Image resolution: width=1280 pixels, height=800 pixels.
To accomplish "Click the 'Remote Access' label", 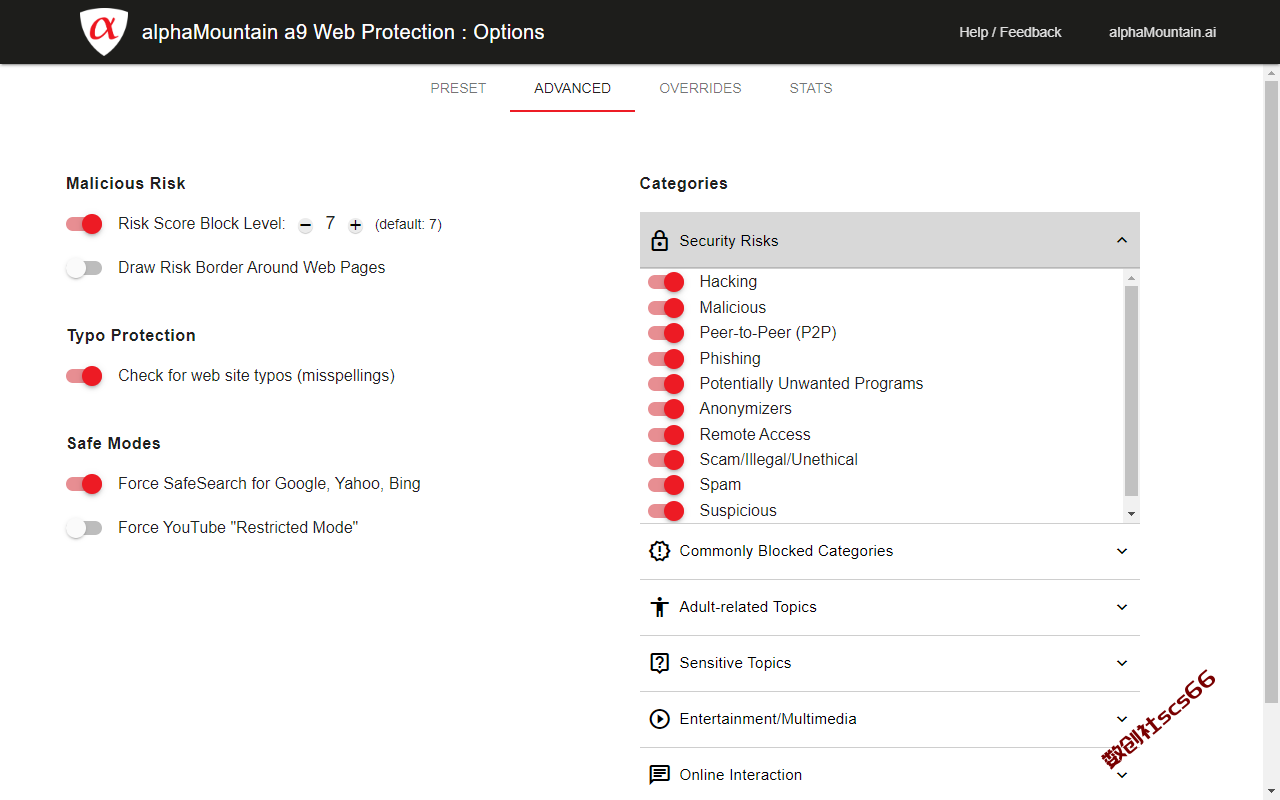I will (755, 434).
